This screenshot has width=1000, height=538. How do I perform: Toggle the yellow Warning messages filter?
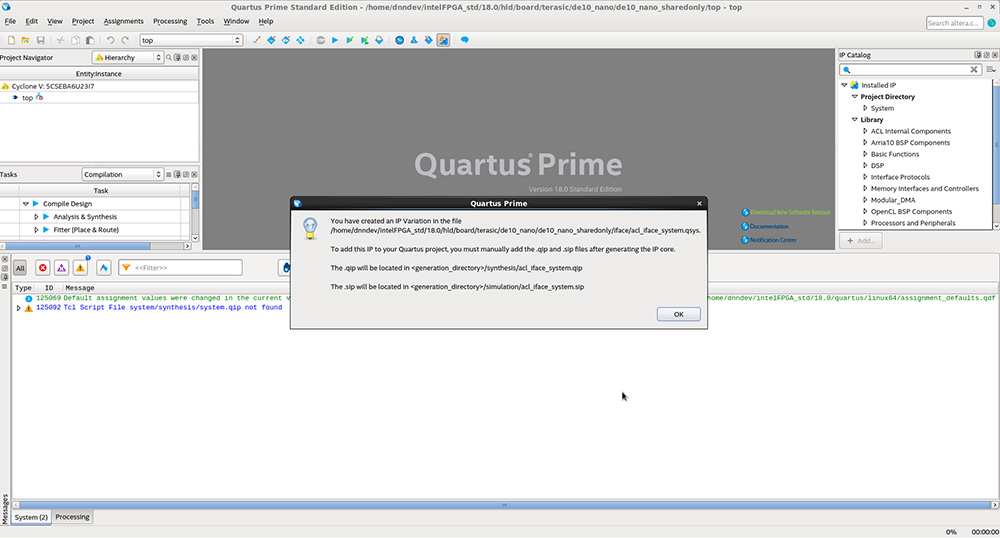click(x=80, y=268)
